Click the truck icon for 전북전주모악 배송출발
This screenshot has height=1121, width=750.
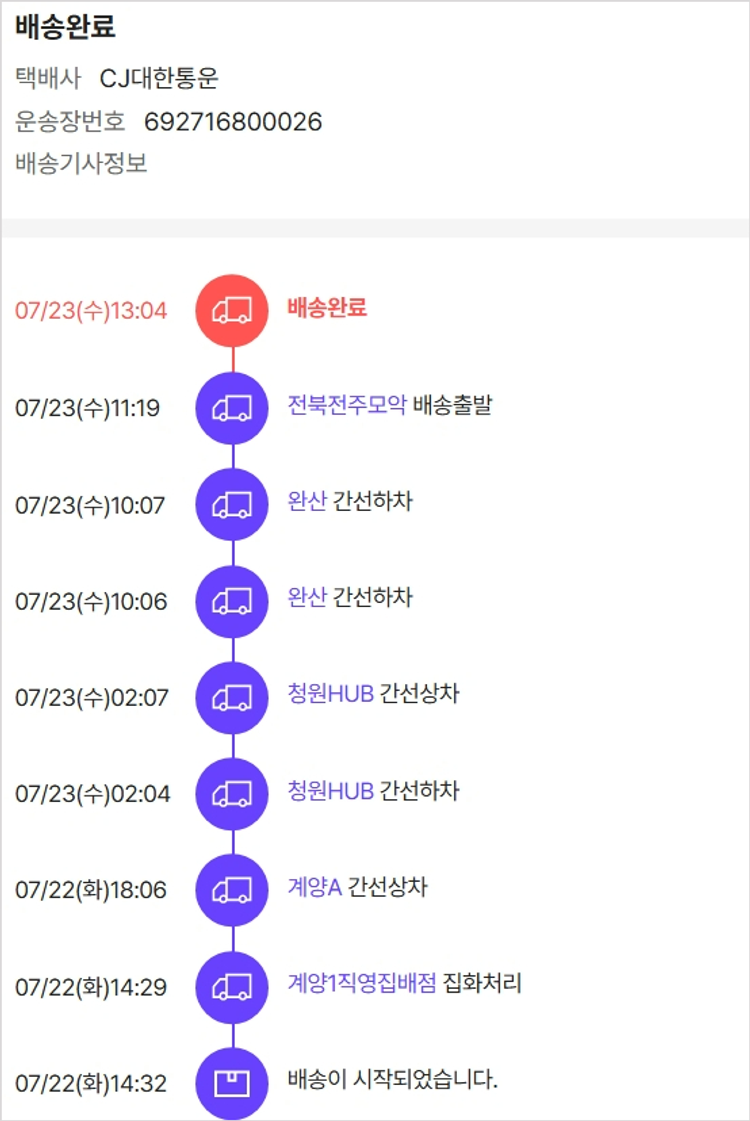coord(232,408)
